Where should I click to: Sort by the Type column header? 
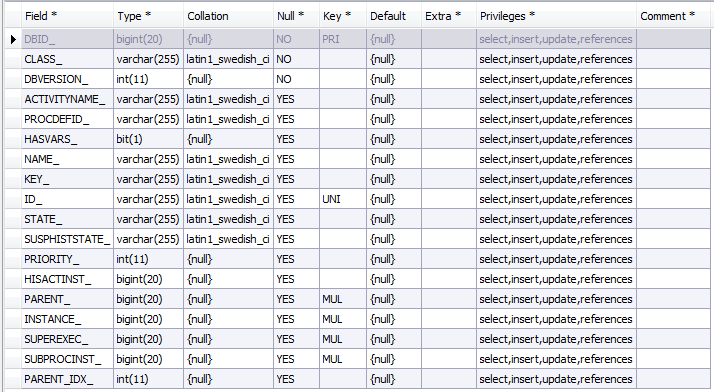coord(148,16)
